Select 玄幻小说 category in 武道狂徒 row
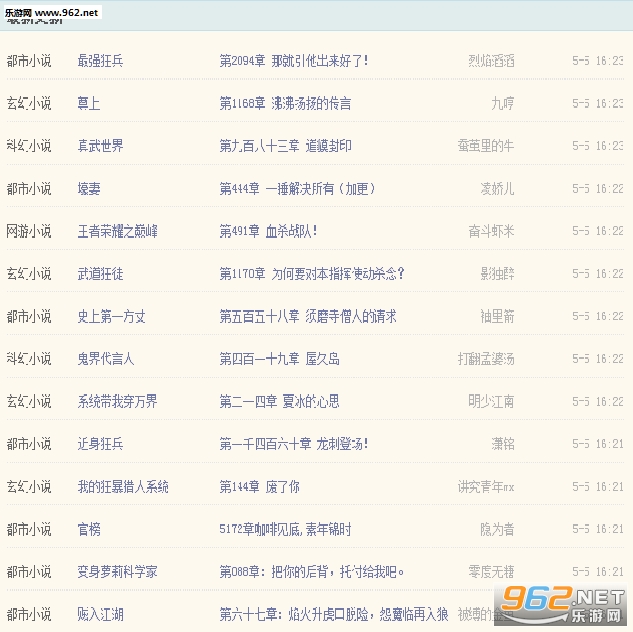633x632 pixels. [29, 274]
